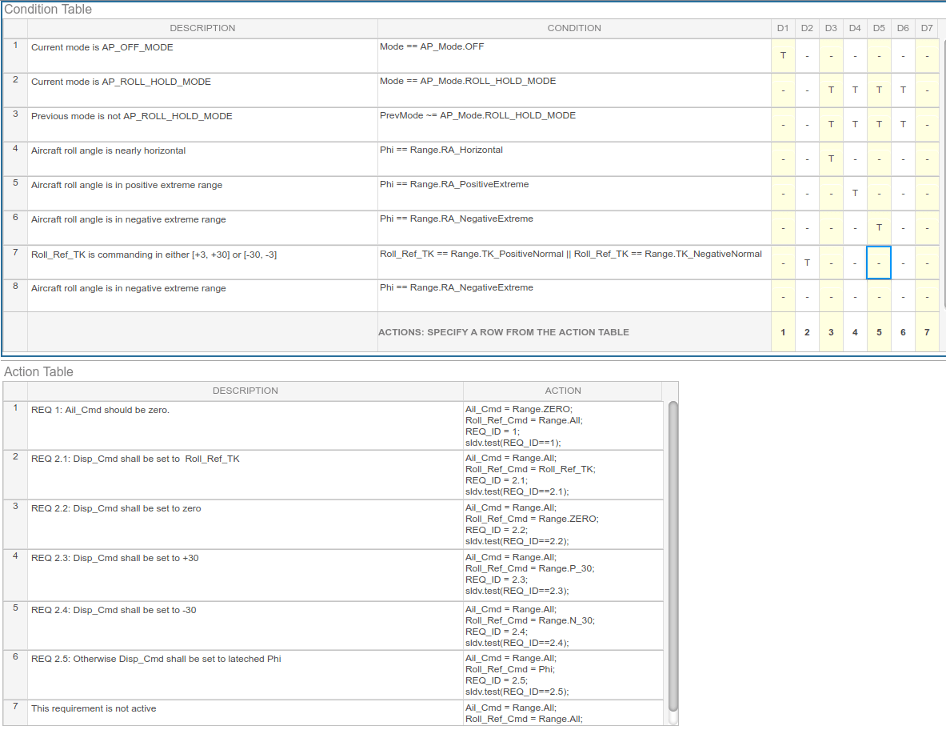Click the D2 column header
This screenshot has width=946, height=730.
(x=807, y=28)
